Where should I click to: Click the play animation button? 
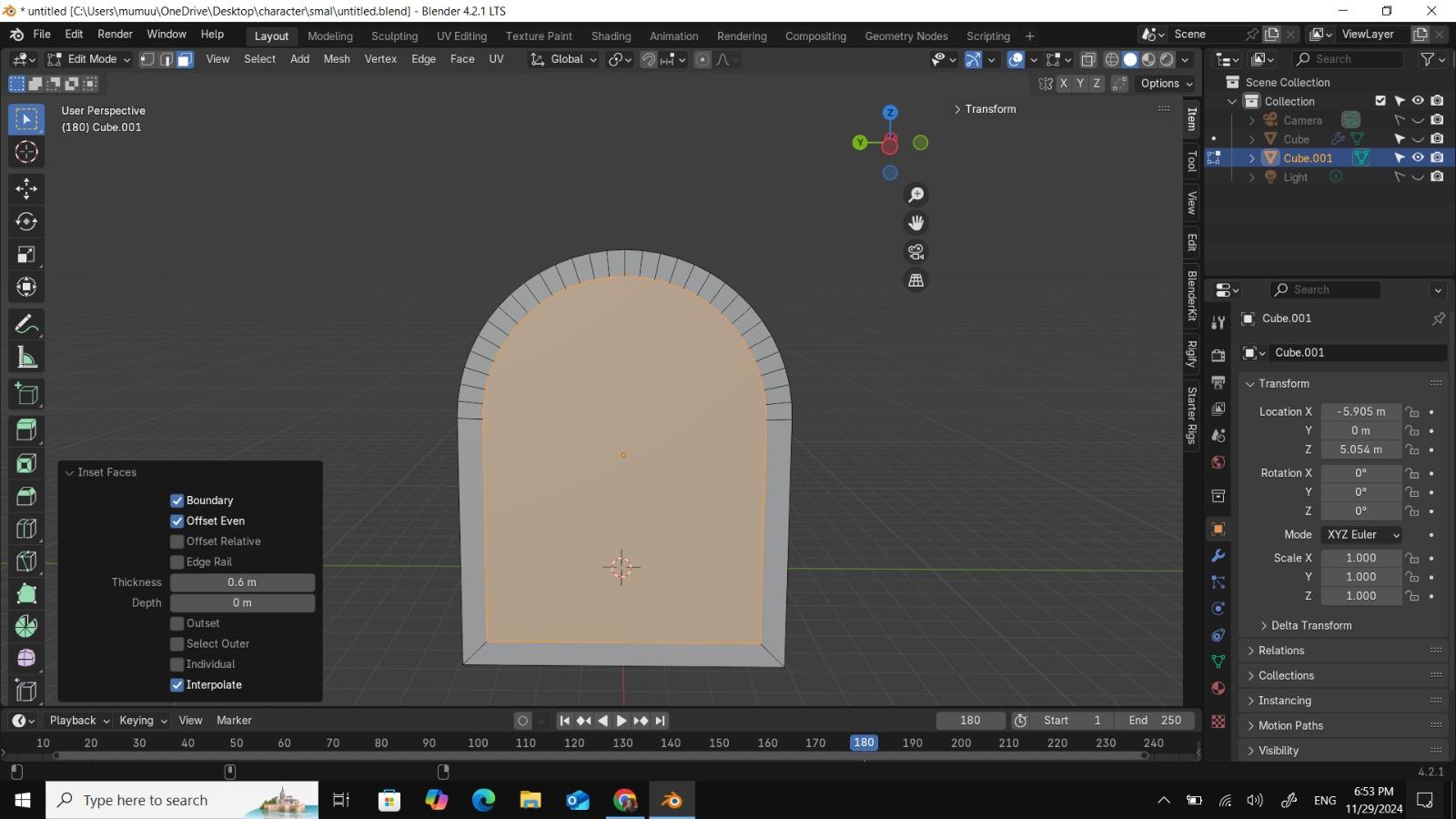click(x=622, y=721)
